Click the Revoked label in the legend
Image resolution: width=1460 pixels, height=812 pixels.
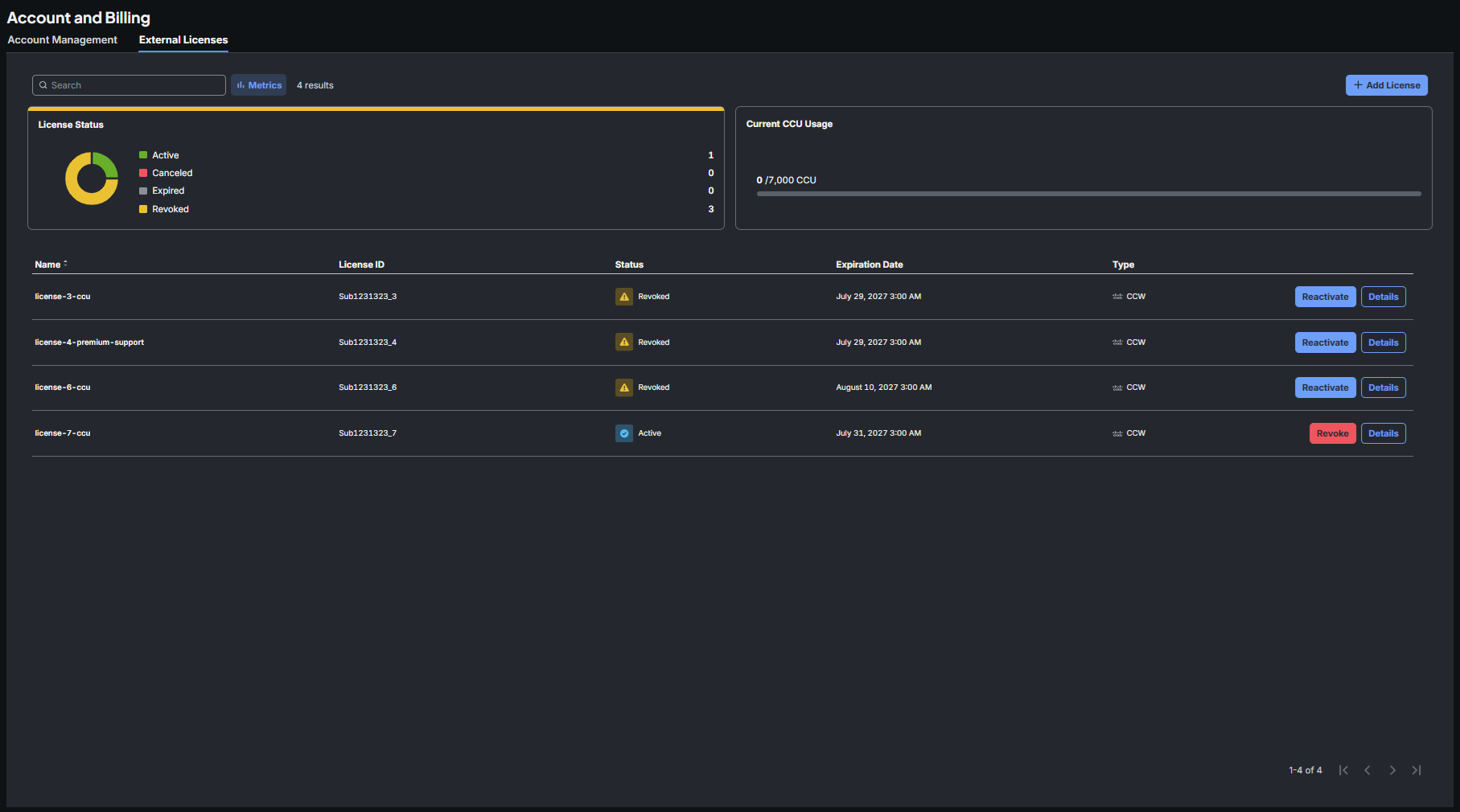(171, 209)
